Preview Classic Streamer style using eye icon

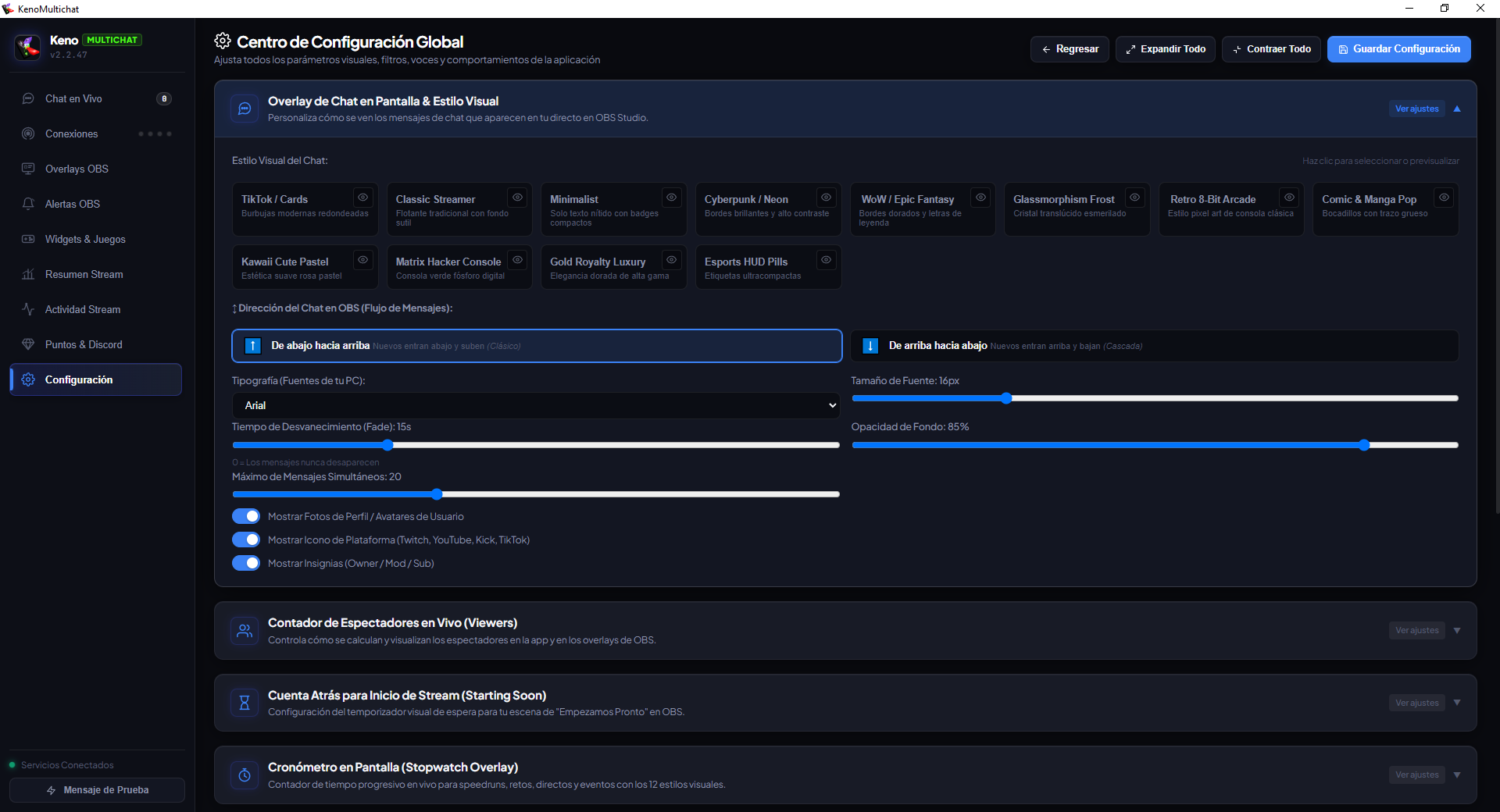tap(517, 197)
